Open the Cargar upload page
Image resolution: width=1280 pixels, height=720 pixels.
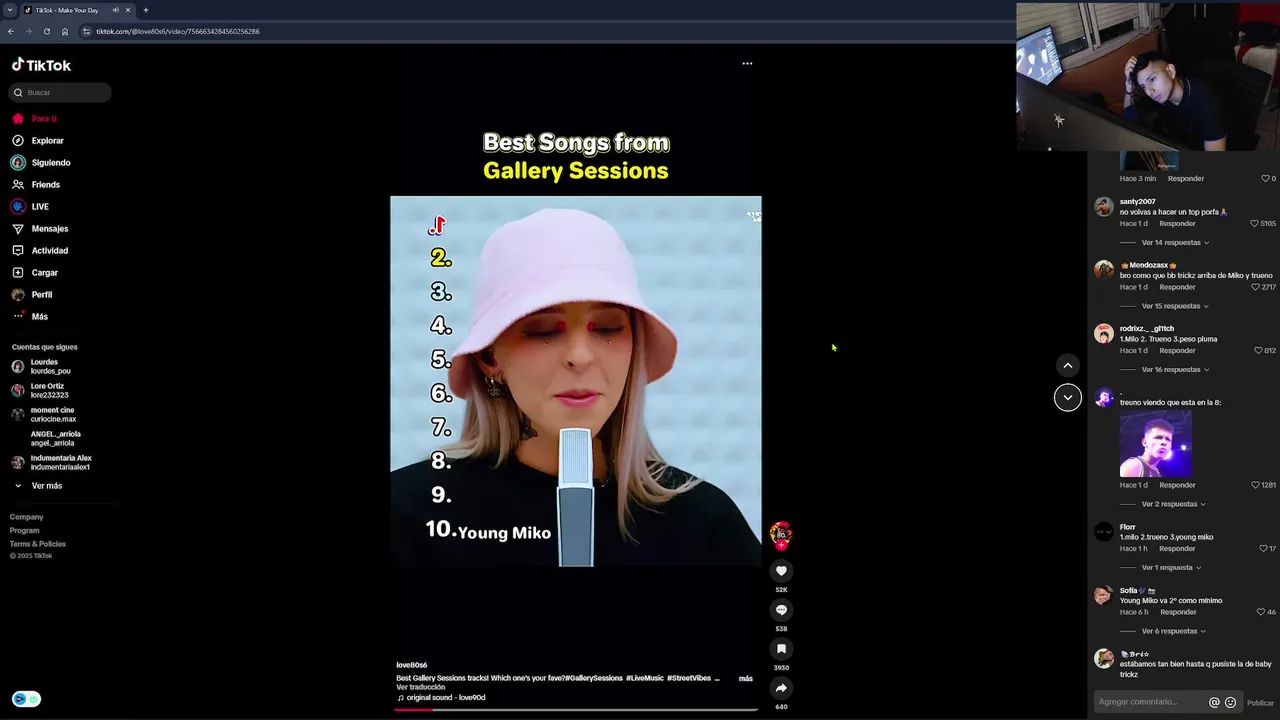point(35,273)
